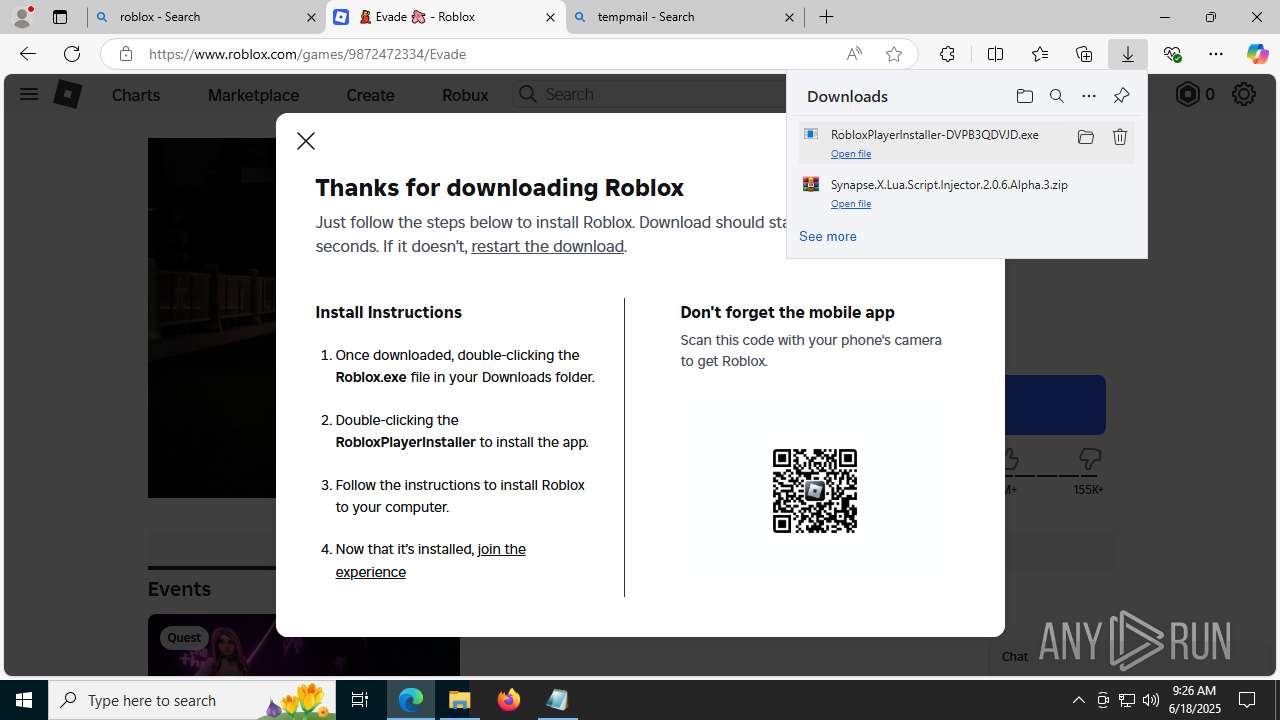The height and width of the screenshot is (720, 1280).
Task: Open the Robux balance icon
Action: [x=1187, y=94]
